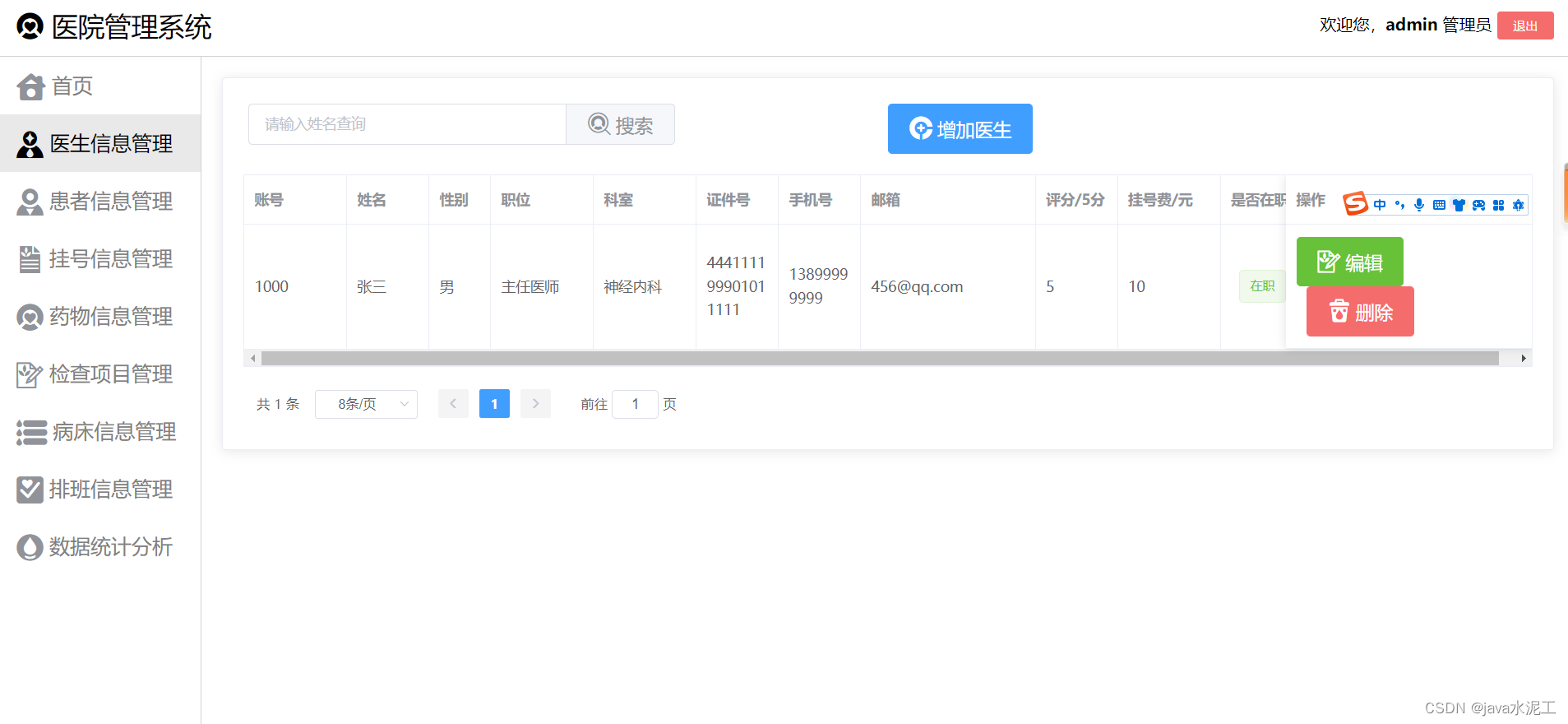Go to 挂号信息管理 page
1568x724 pixels.
click(x=100, y=258)
